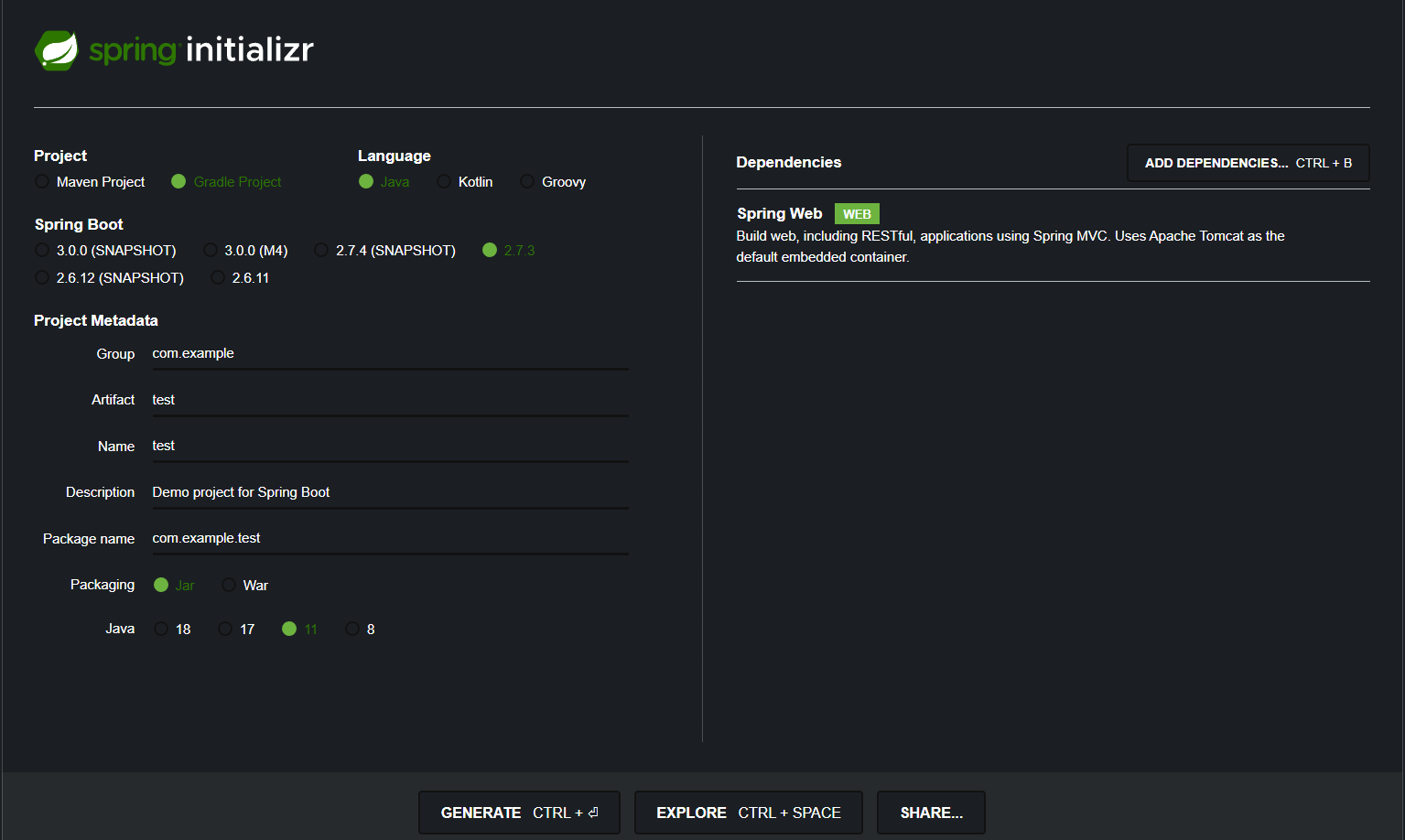1405x840 pixels.
Task: Set packaging to War
Action: click(x=229, y=585)
